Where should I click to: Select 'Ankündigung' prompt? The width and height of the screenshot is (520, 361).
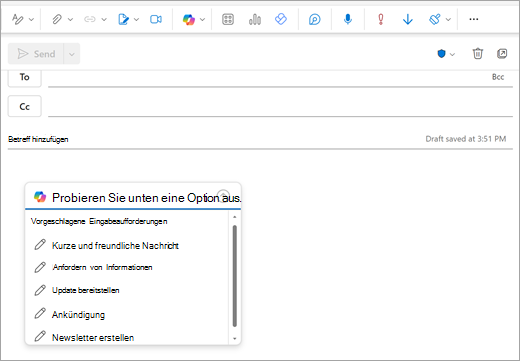[x=78, y=315]
